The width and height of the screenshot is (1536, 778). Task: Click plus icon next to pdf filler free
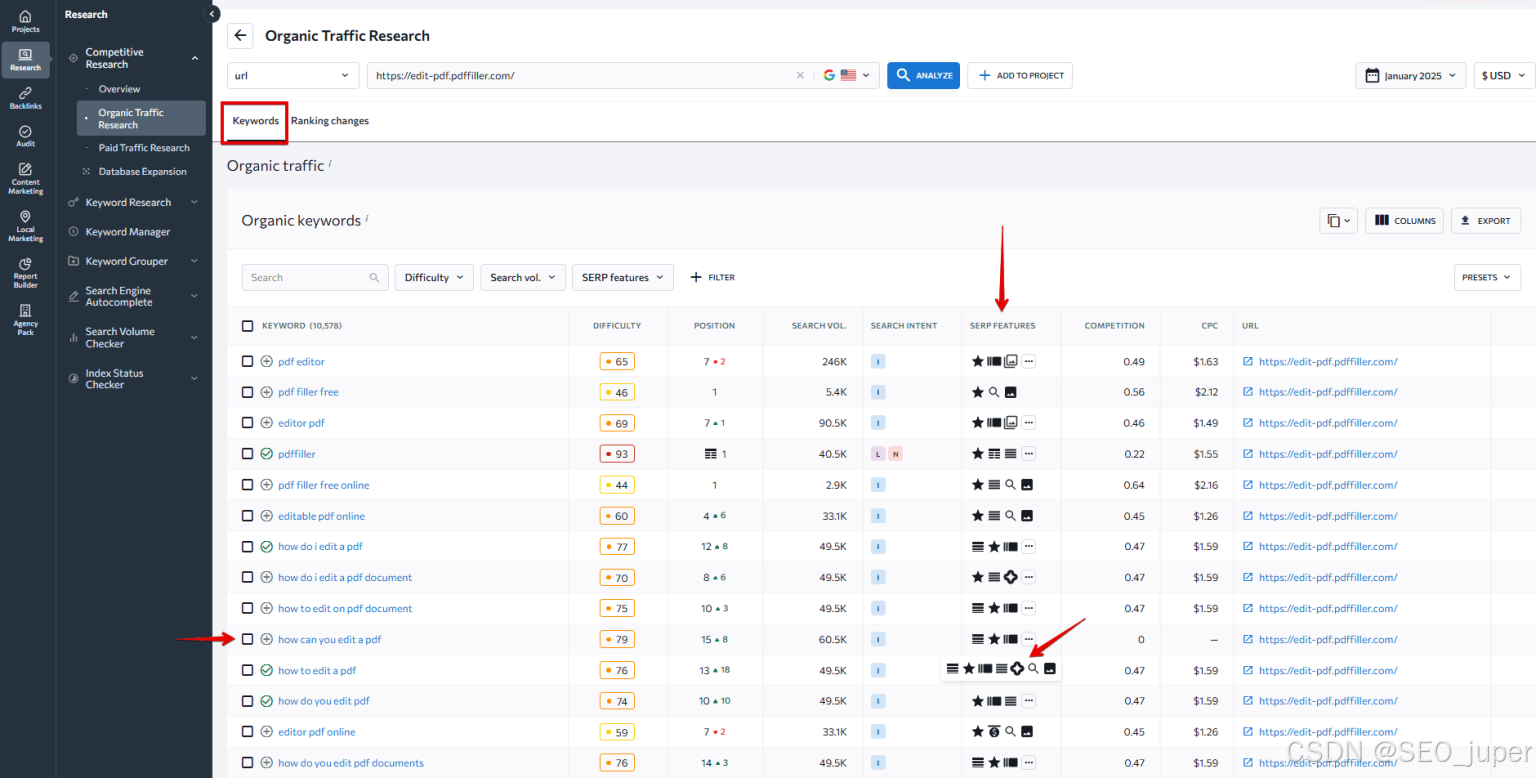pyautogui.click(x=266, y=392)
